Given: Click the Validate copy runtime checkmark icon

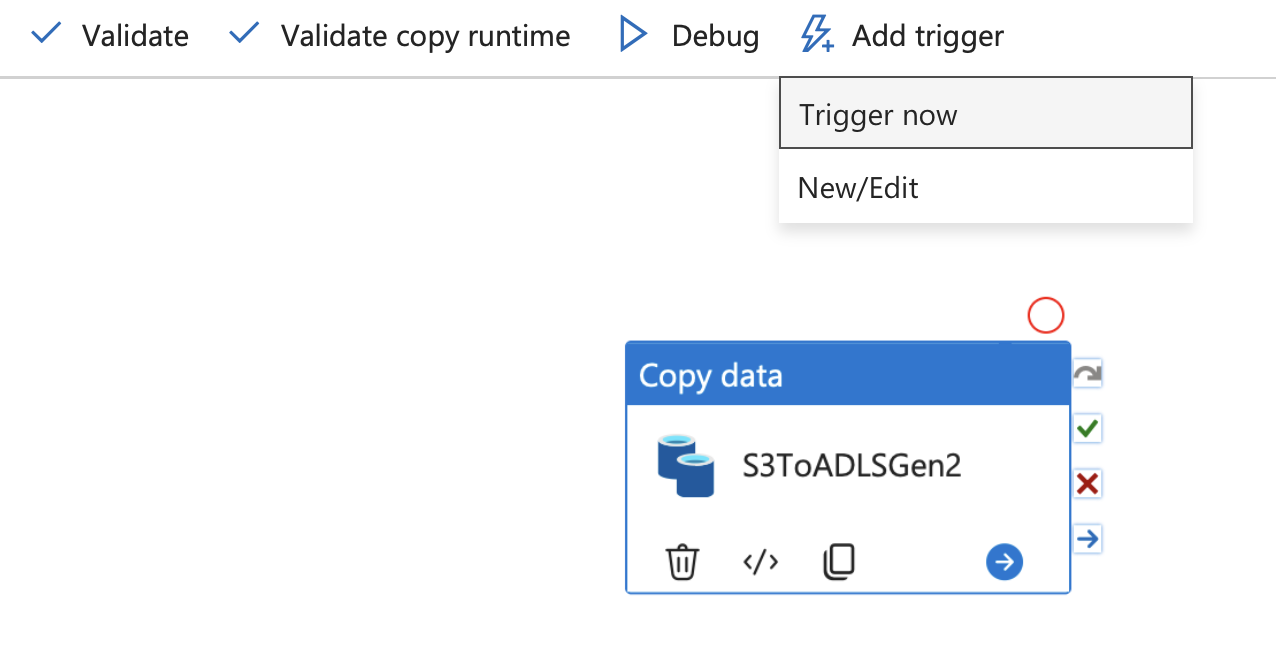Looking at the screenshot, I should pyautogui.click(x=244, y=35).
